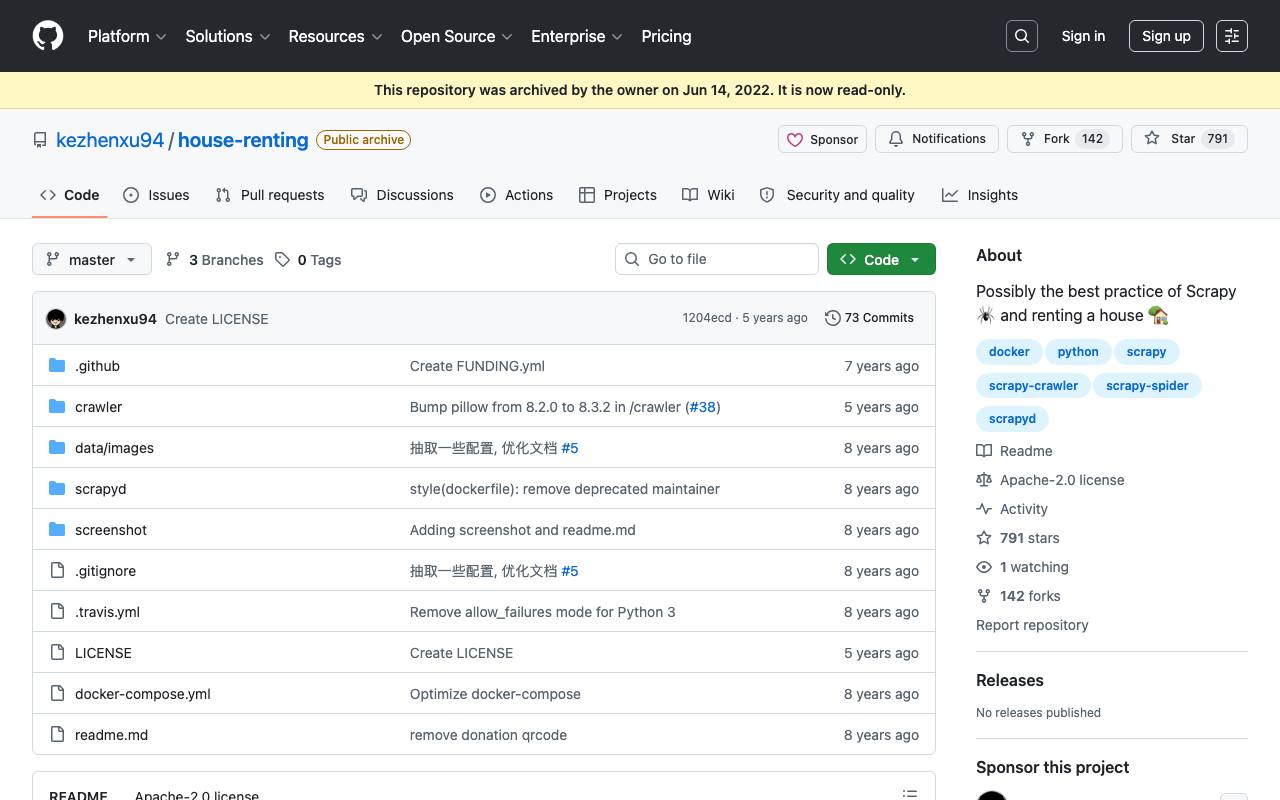Focus the Go to file search field
This screenshot has height=800, width=1280.
click(x=717, y=259)
